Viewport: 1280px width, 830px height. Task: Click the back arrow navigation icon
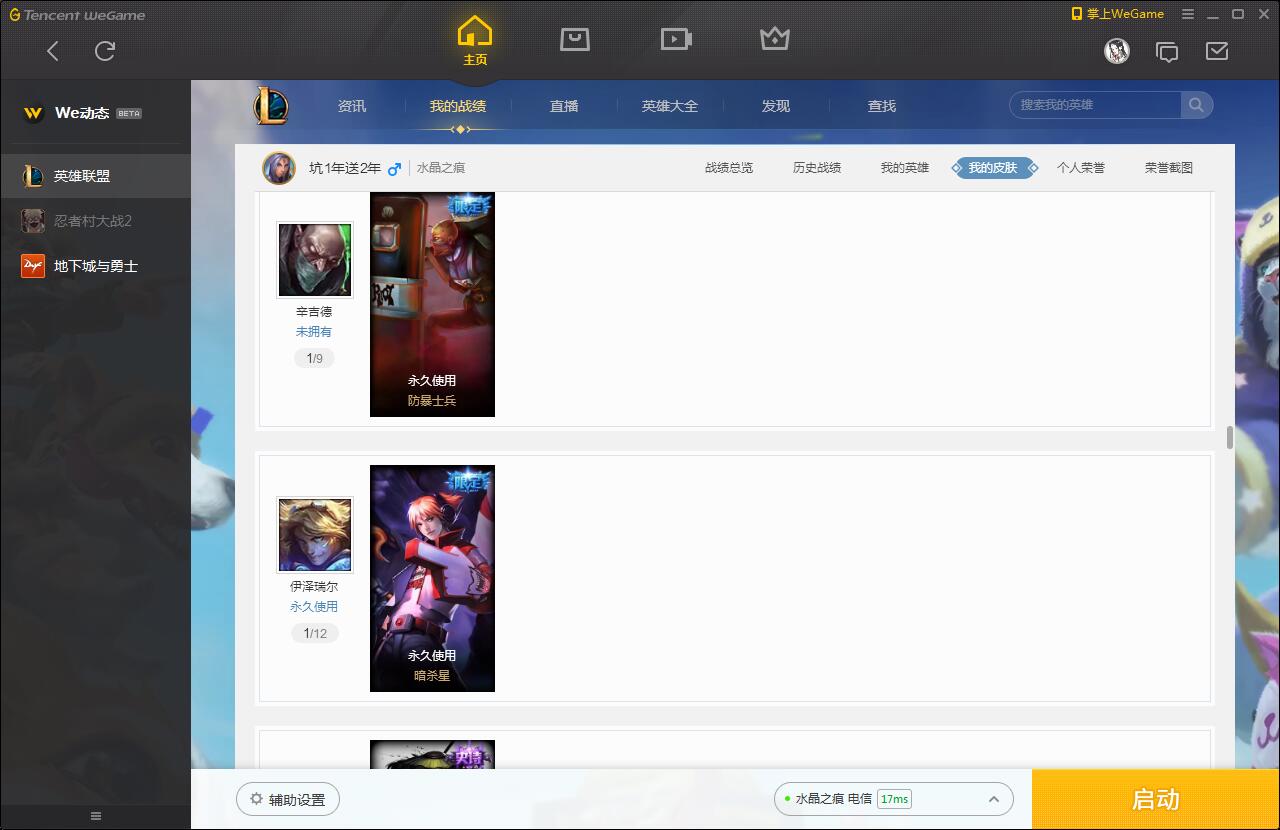pos(53,51)
